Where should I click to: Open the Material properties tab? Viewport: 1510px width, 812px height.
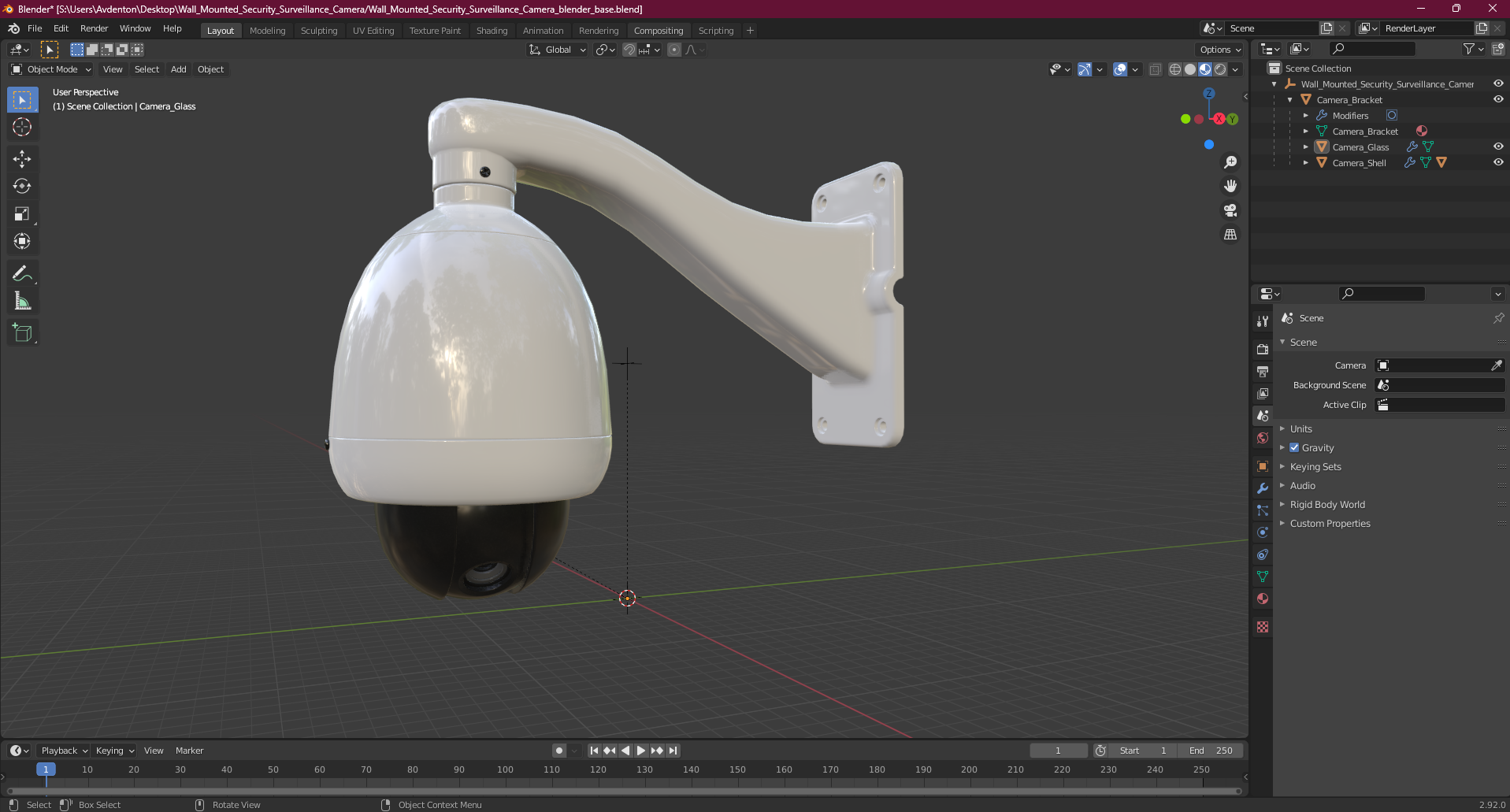(x=1263, y=599)
